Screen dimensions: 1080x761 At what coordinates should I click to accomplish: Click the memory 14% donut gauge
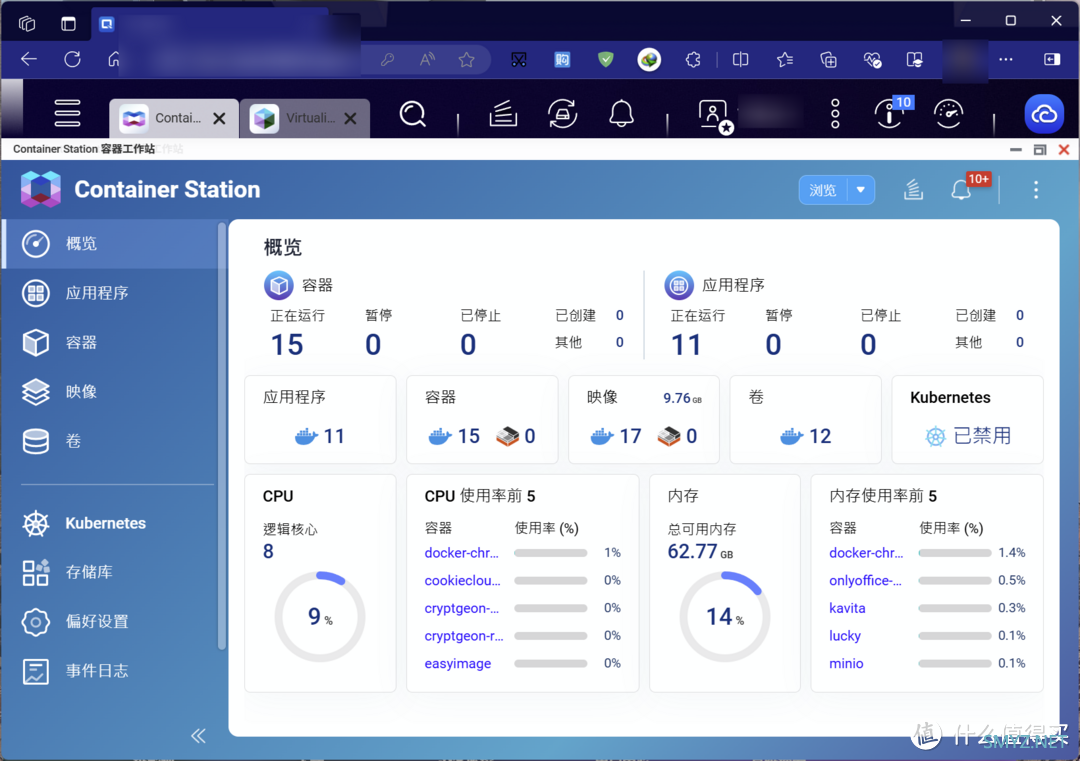(x=725, y=616)
